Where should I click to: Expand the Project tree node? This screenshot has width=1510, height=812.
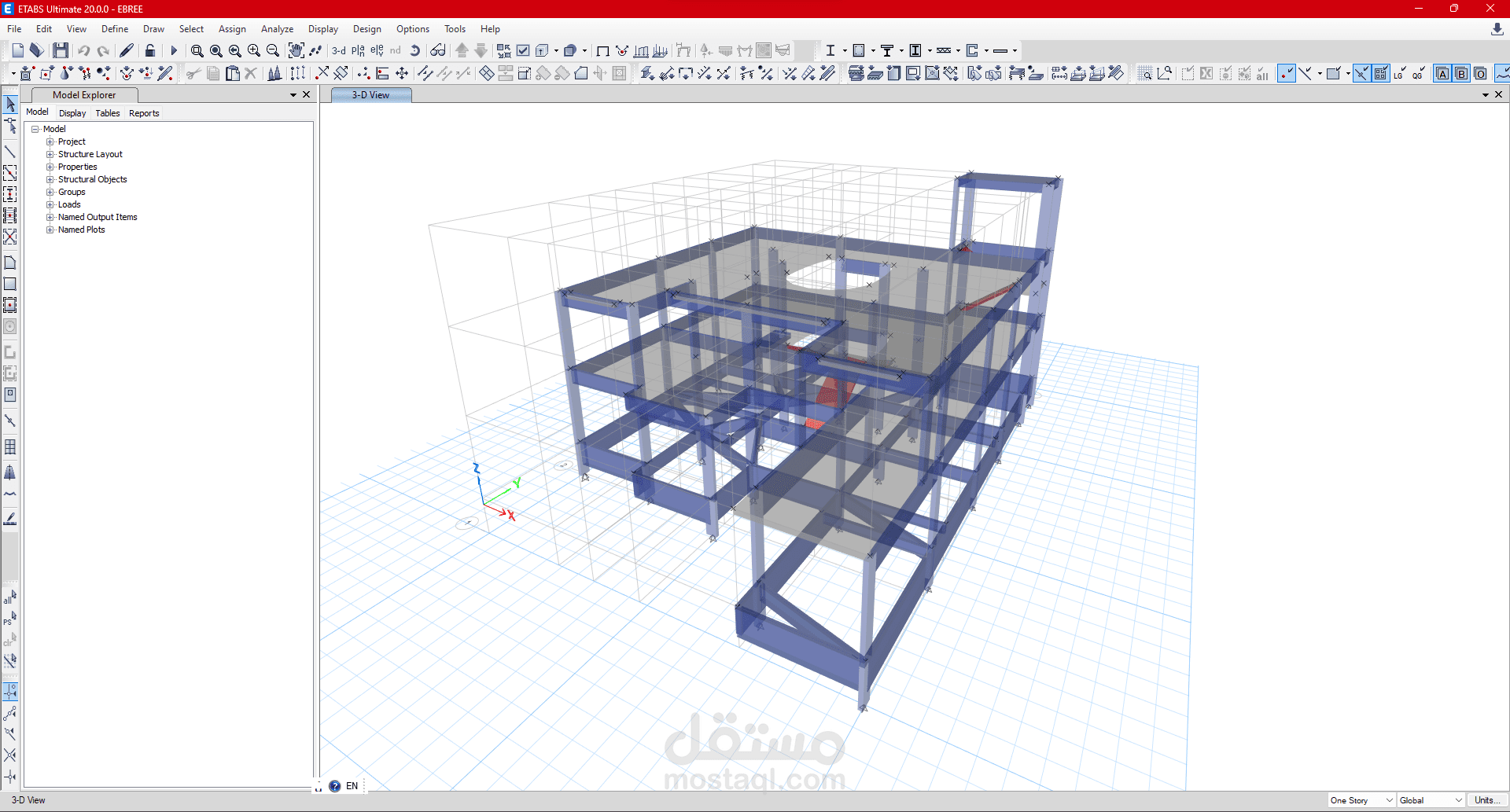[50, 141]
